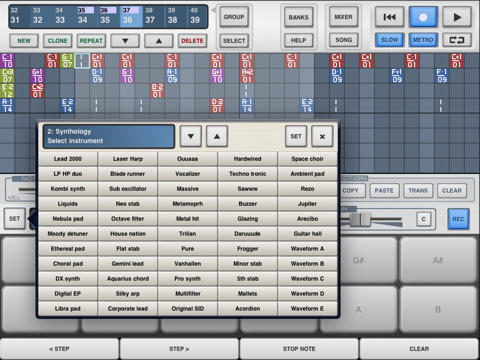Move pattern up with toolbar up arrow
480x360 pixels.
pos(159,41)
